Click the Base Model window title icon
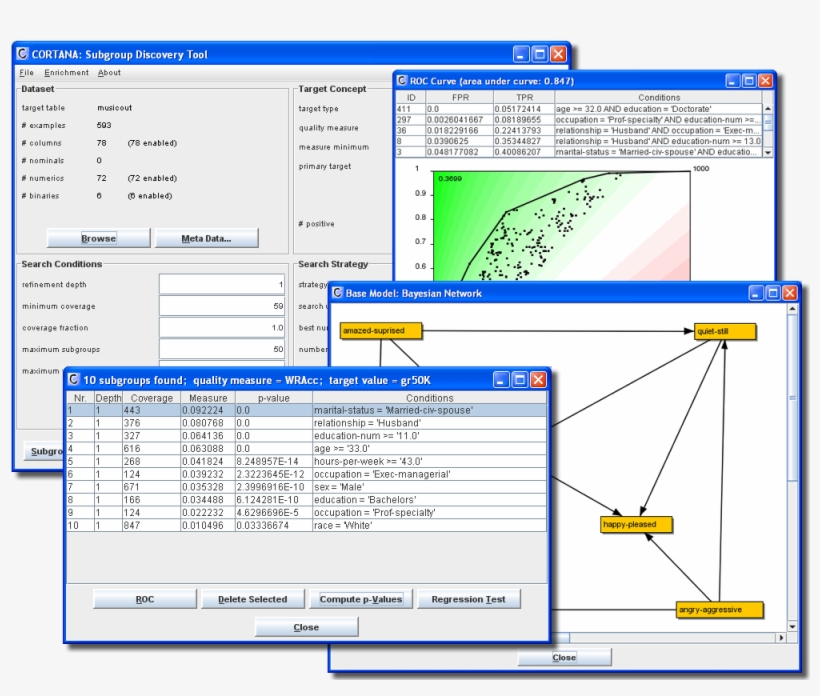The image size is (820, 696). coord(337,293)
